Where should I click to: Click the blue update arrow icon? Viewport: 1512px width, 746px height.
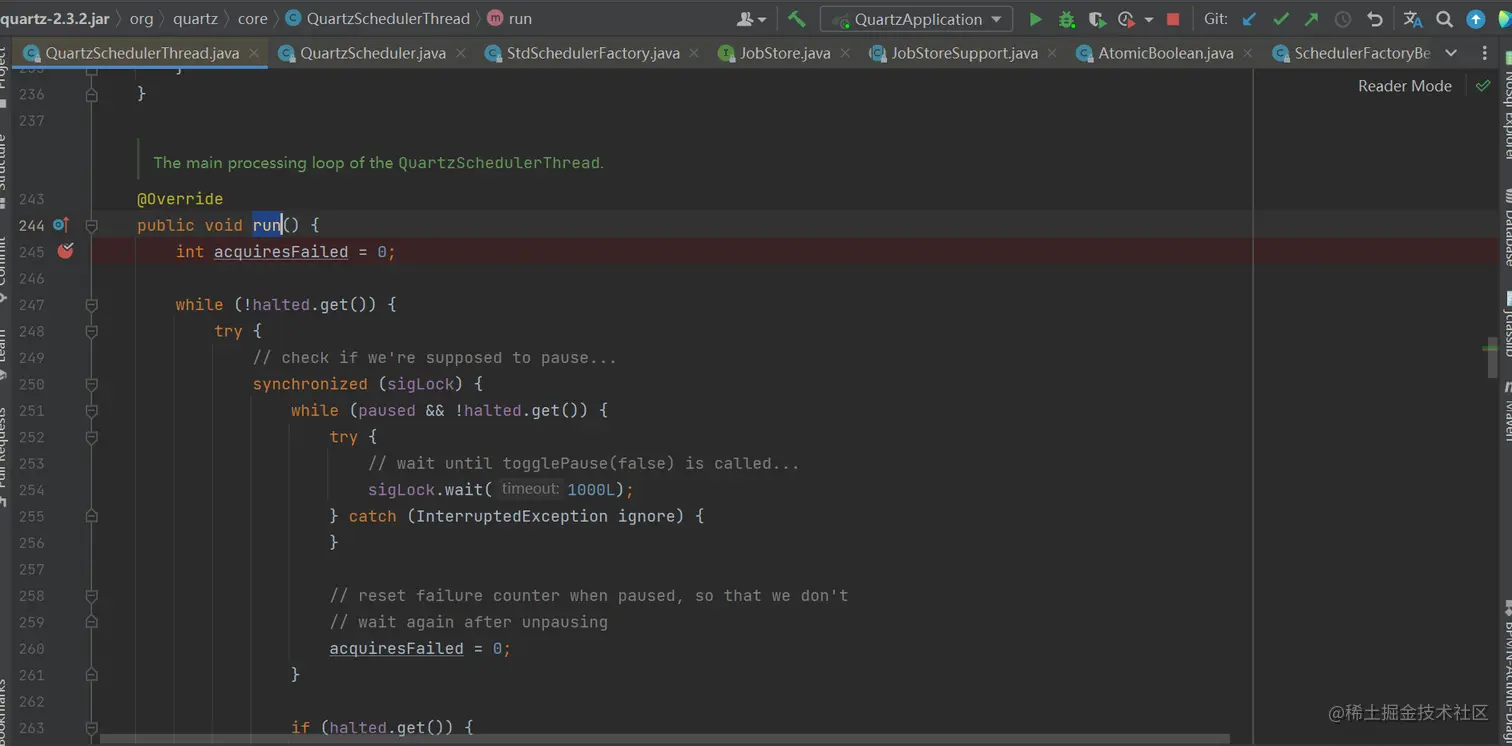click(1475, 19)
